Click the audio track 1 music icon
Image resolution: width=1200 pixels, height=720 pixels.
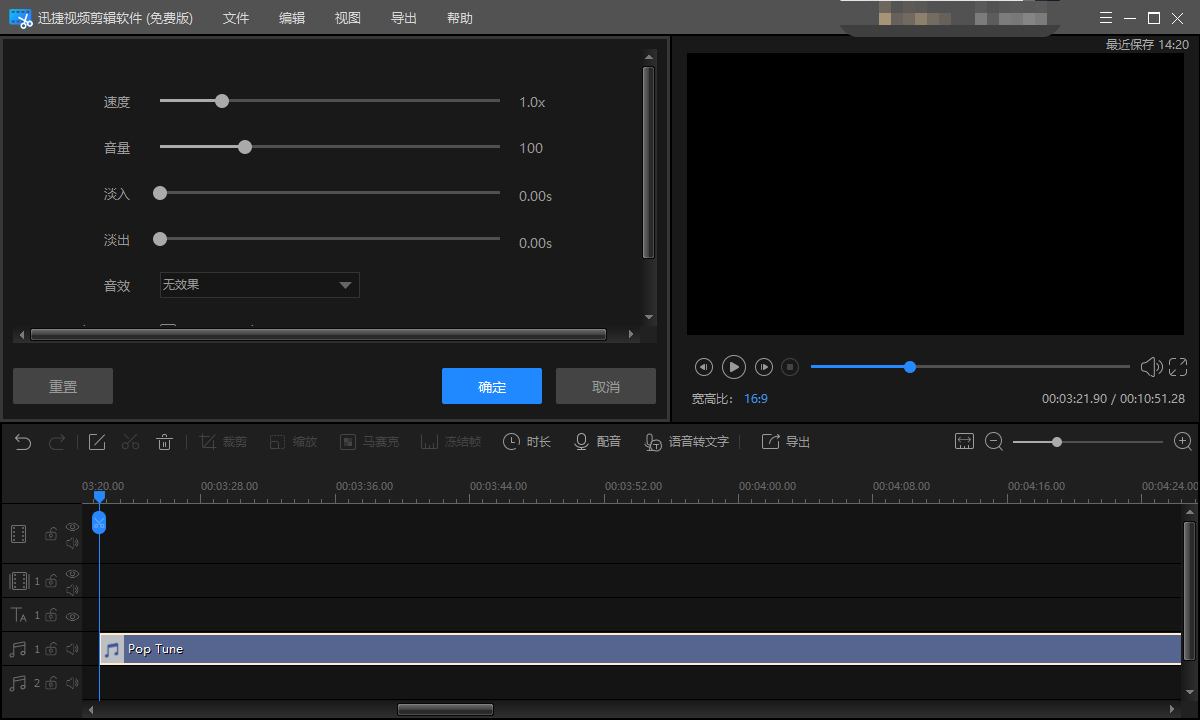click(18, 649)
